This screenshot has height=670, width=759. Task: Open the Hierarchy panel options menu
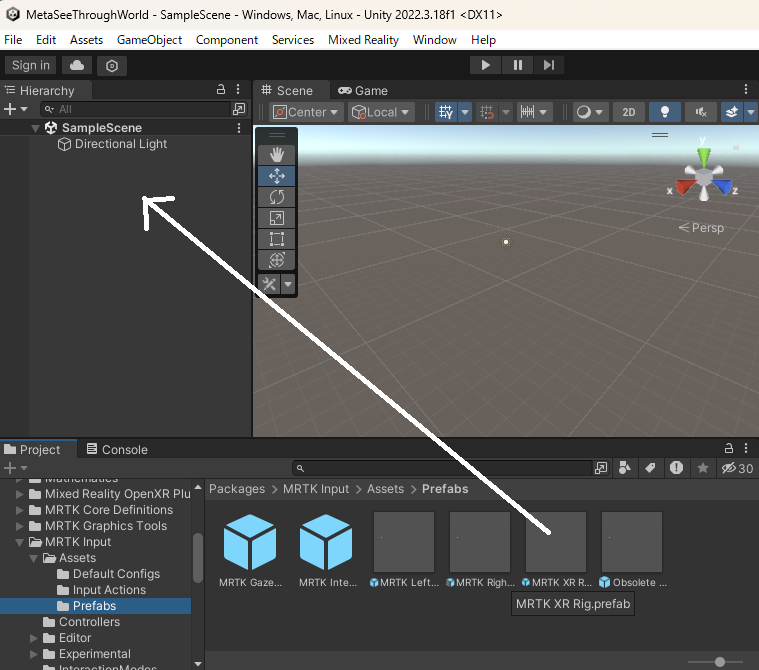tap(238, 90)
